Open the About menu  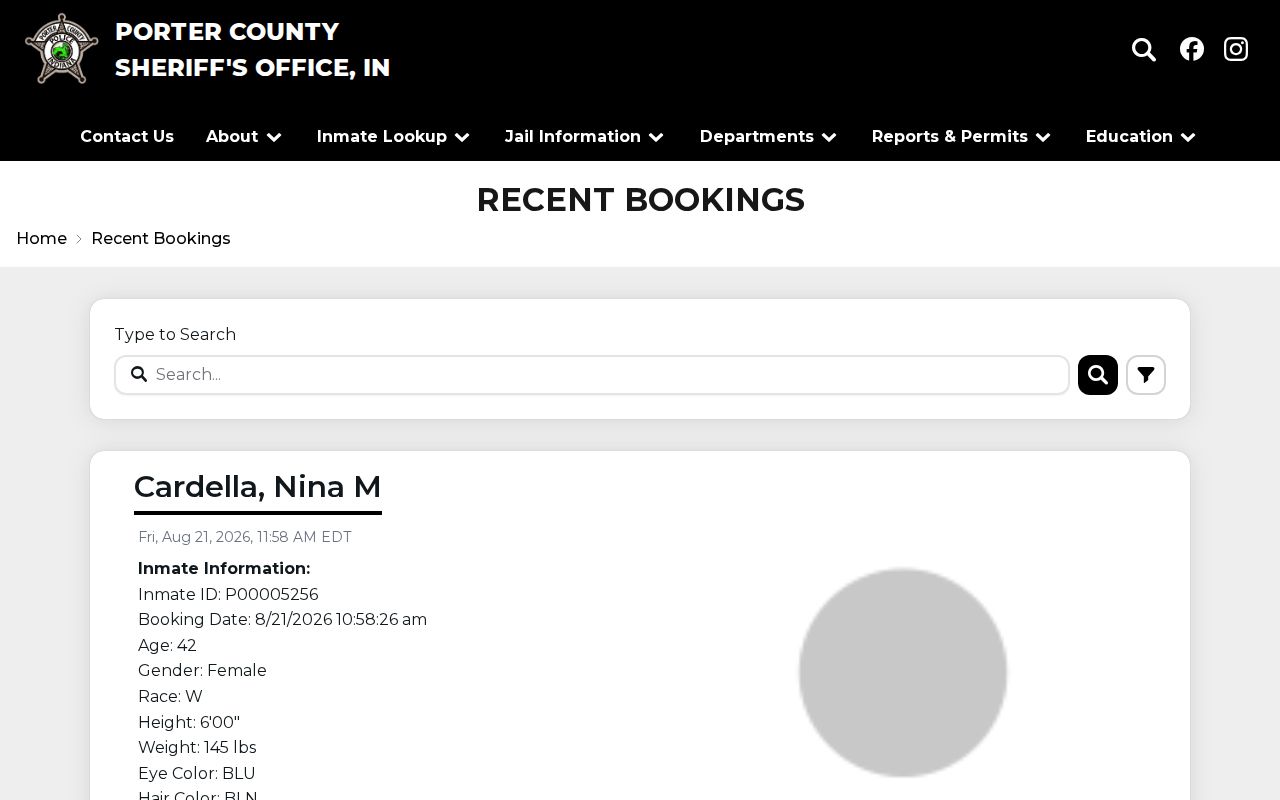click(x=232, y=136)
